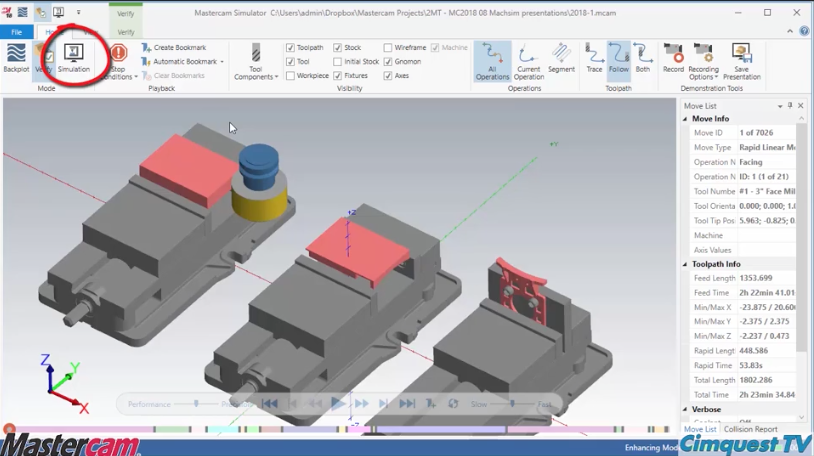
Task: Start Record demonstration tool
Action: [x=673, y=58]
